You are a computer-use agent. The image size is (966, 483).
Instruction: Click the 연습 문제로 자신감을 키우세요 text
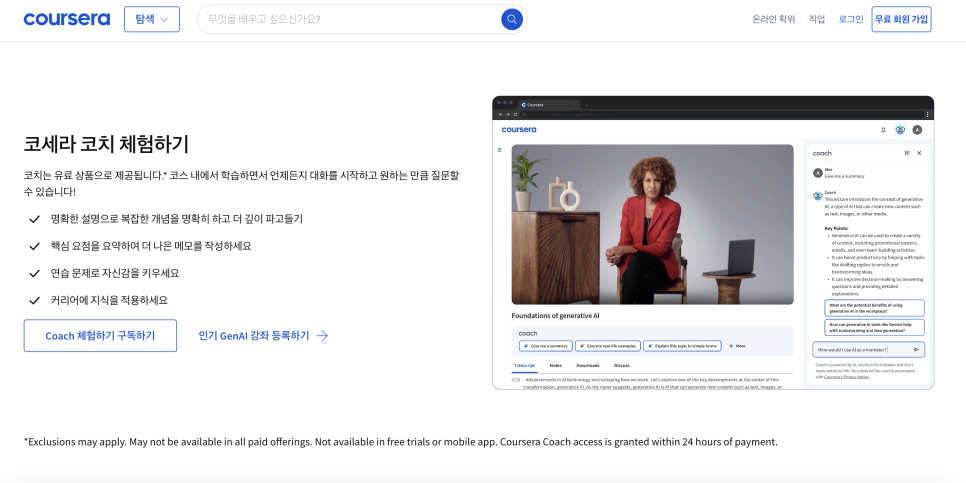pyautogui.click(x=115, y=273)
